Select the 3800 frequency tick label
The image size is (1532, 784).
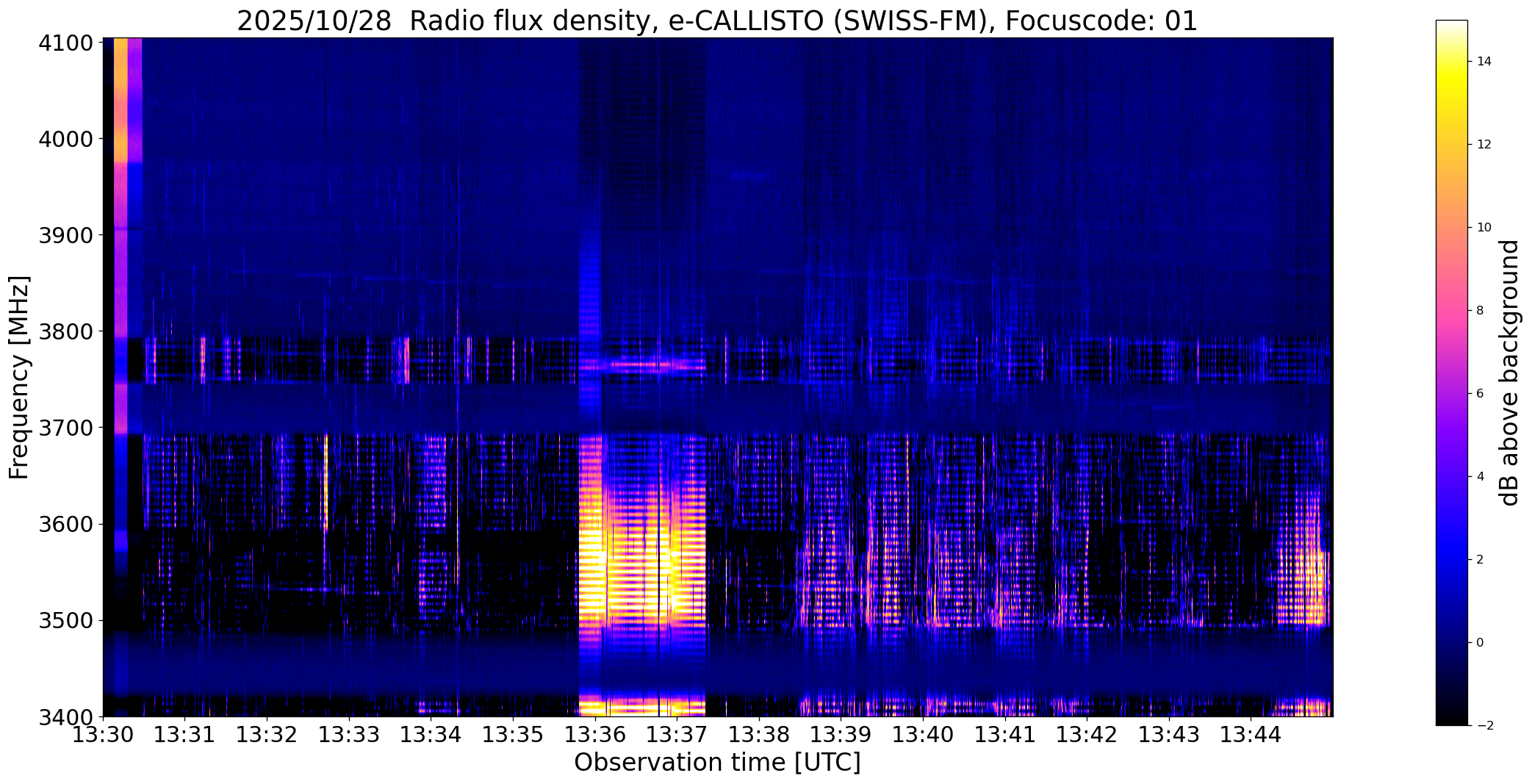pyautogui.click(x=65, y=331)
